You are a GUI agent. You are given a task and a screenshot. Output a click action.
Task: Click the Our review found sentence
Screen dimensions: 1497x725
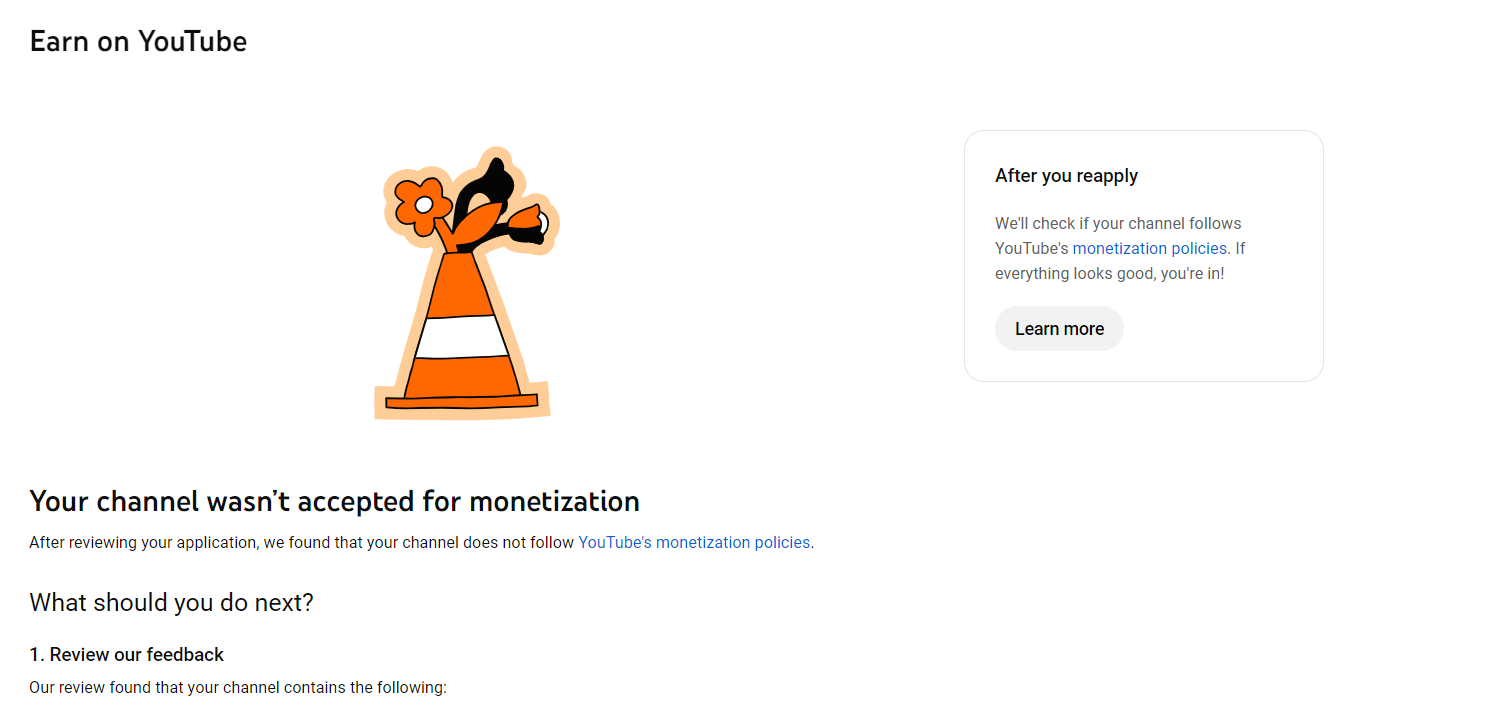[238, 688]
